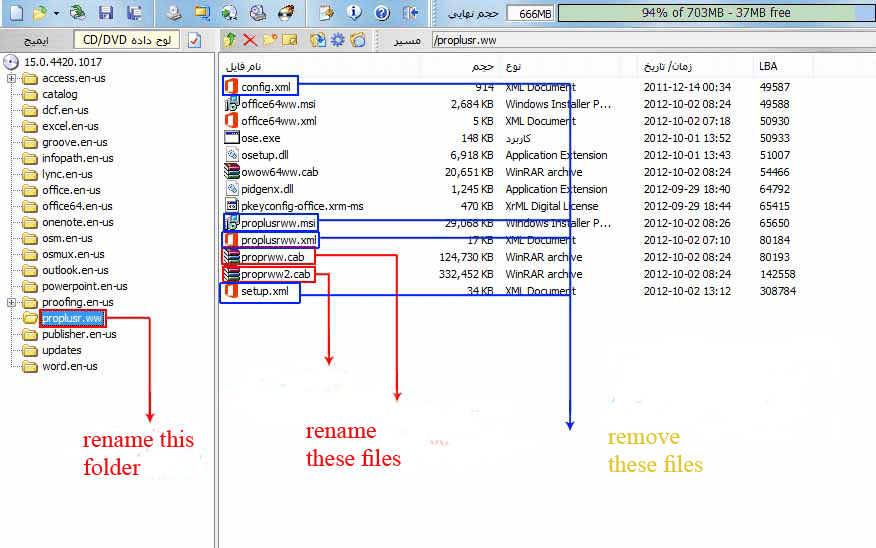Open the recent files dropdown arrow beside Open
The height and width of the screenshot is (548, 876).
point(56,13)
